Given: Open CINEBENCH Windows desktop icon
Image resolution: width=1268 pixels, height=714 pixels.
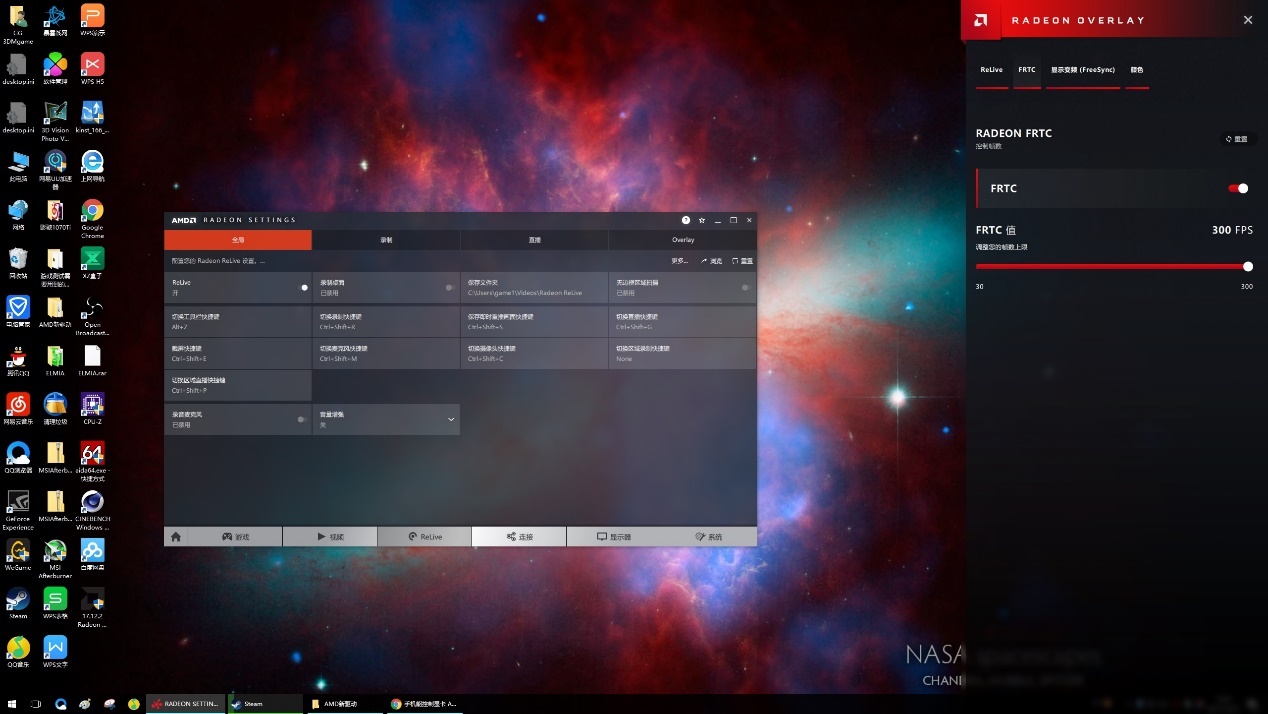Looking at the screenshot, I should 92,508.
